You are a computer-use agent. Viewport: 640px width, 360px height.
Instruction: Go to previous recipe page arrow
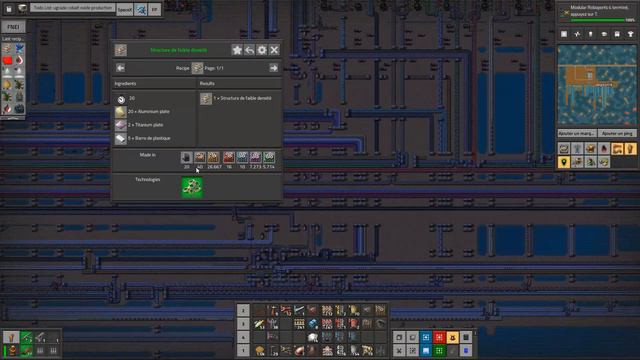(x=120, y=68)
